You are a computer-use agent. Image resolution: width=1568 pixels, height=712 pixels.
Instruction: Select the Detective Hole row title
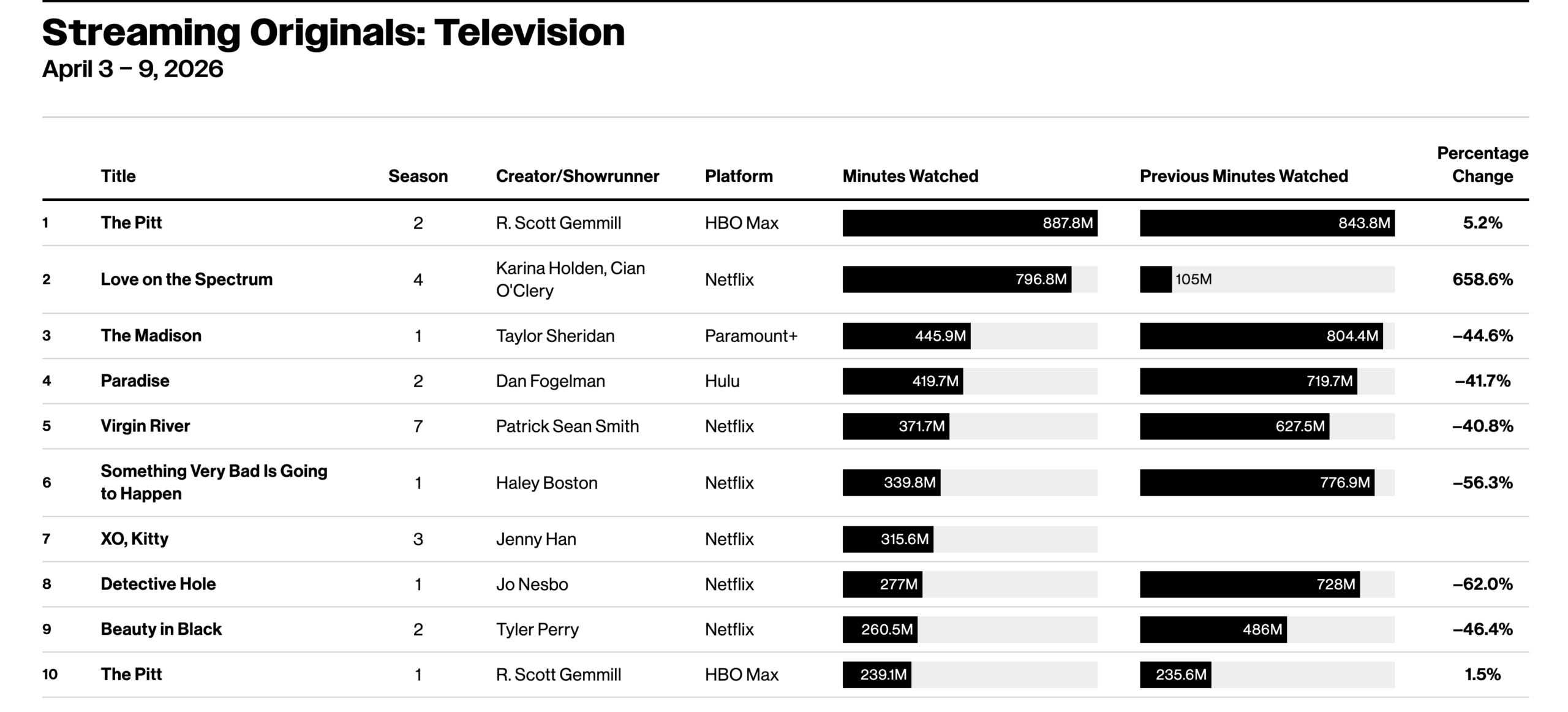click(x=158, y=584)
